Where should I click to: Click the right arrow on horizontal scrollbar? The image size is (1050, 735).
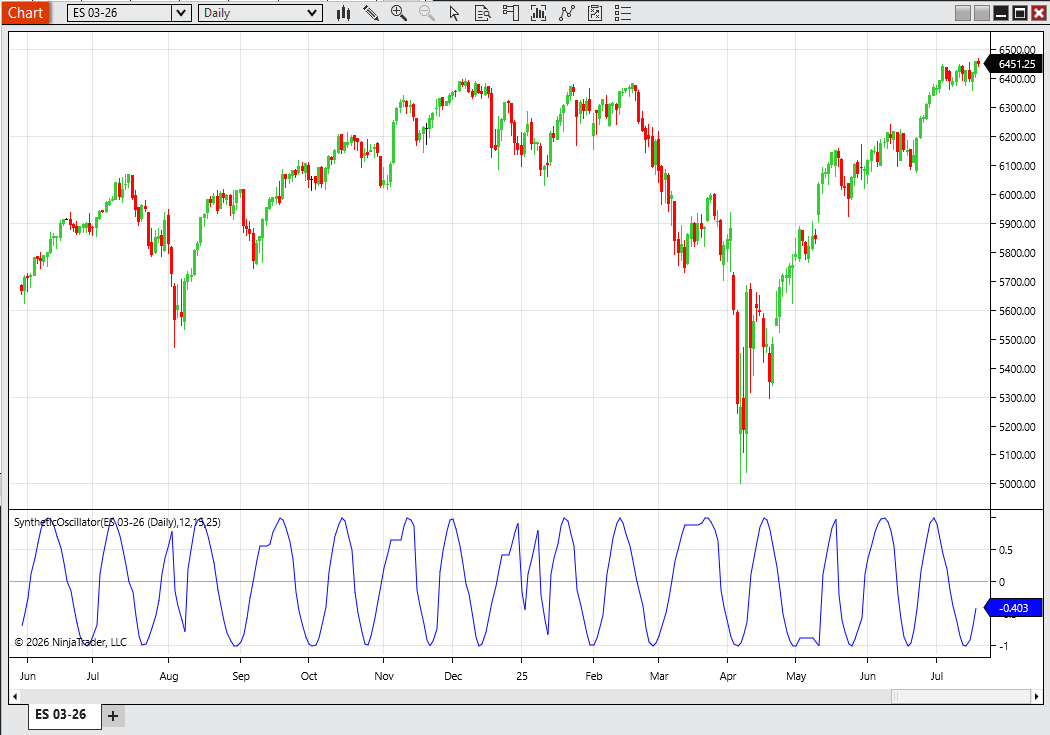1035,696
